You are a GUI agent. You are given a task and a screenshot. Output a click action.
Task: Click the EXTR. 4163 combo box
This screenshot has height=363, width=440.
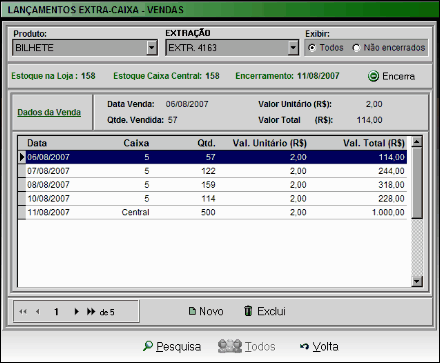click(232, 48)
